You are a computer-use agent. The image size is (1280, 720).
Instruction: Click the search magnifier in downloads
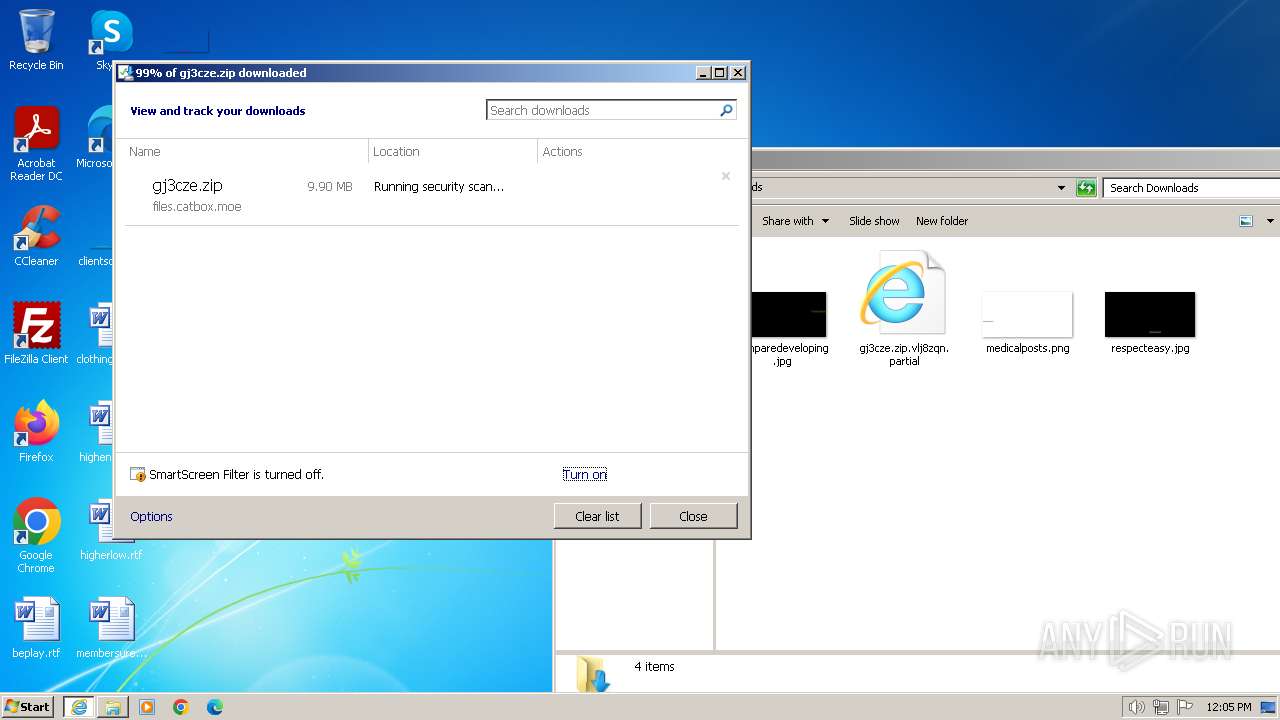[x=726, y=110]
